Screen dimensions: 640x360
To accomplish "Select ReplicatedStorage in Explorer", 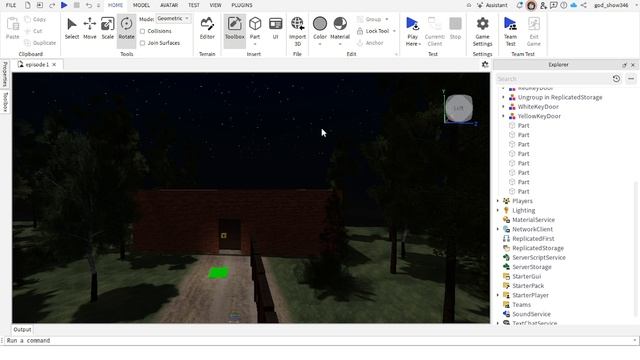I will point(538,248).
